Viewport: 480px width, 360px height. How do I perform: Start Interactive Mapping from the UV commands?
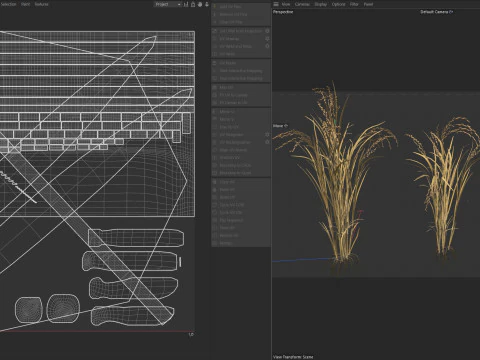[241, 71]
